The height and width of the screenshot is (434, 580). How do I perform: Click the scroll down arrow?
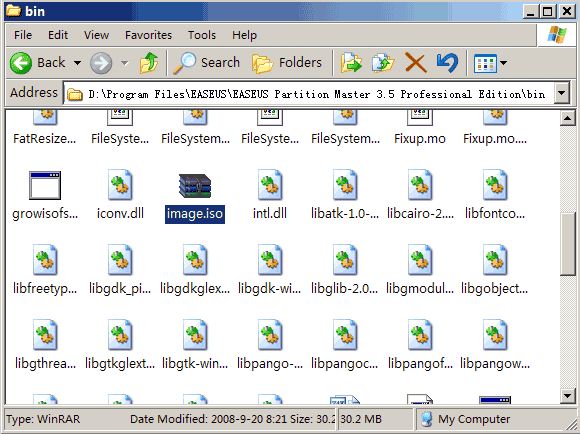point(567,396)
